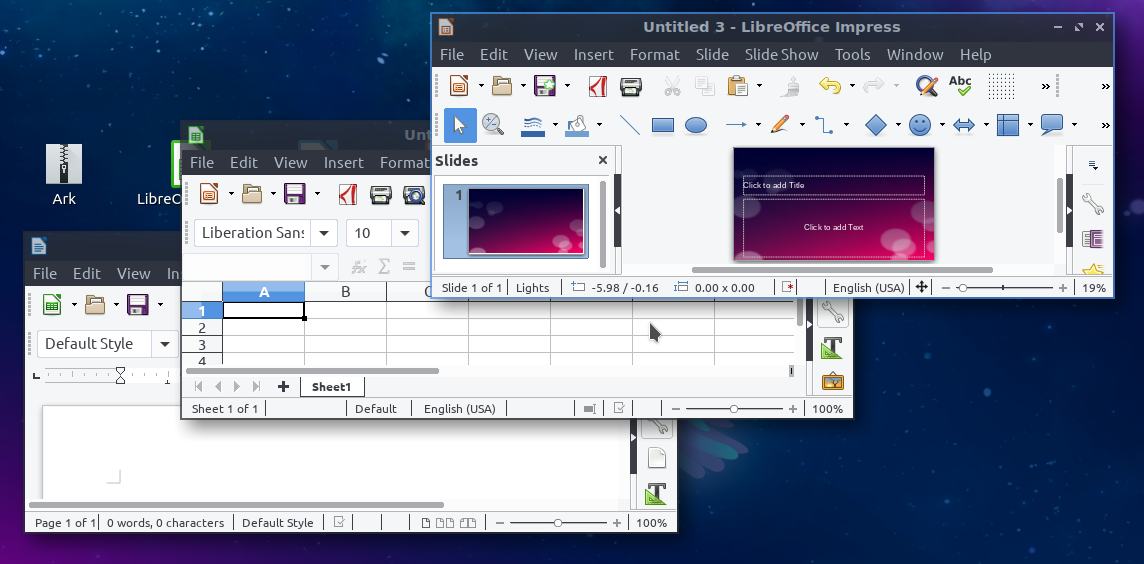Click Impress zoom-in plus button
This screenshot has height=564, width=1144.
click(x=1063, y=288)
